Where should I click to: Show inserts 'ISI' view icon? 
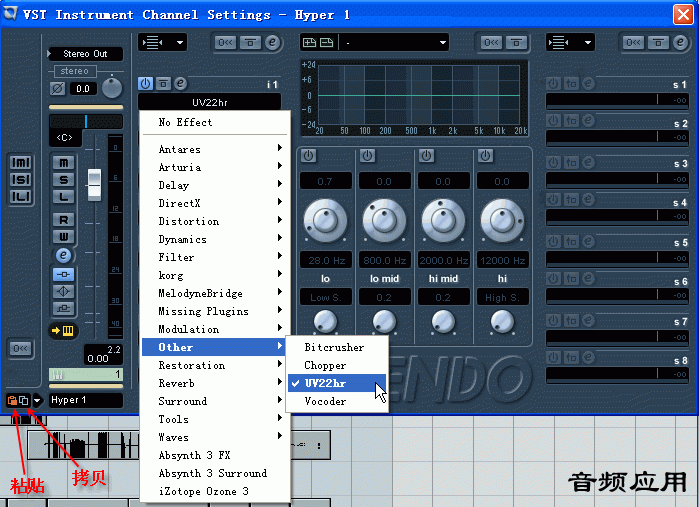pyautogui.click(x=21, y=180)
